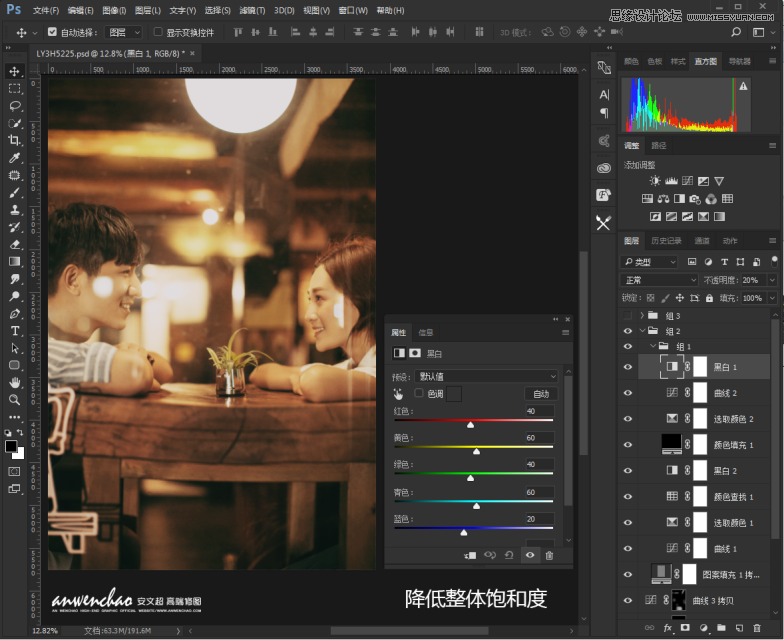The image size is (784, 640).
Task: Switch to the 历史记录 tab
Action: click(666, 240)
